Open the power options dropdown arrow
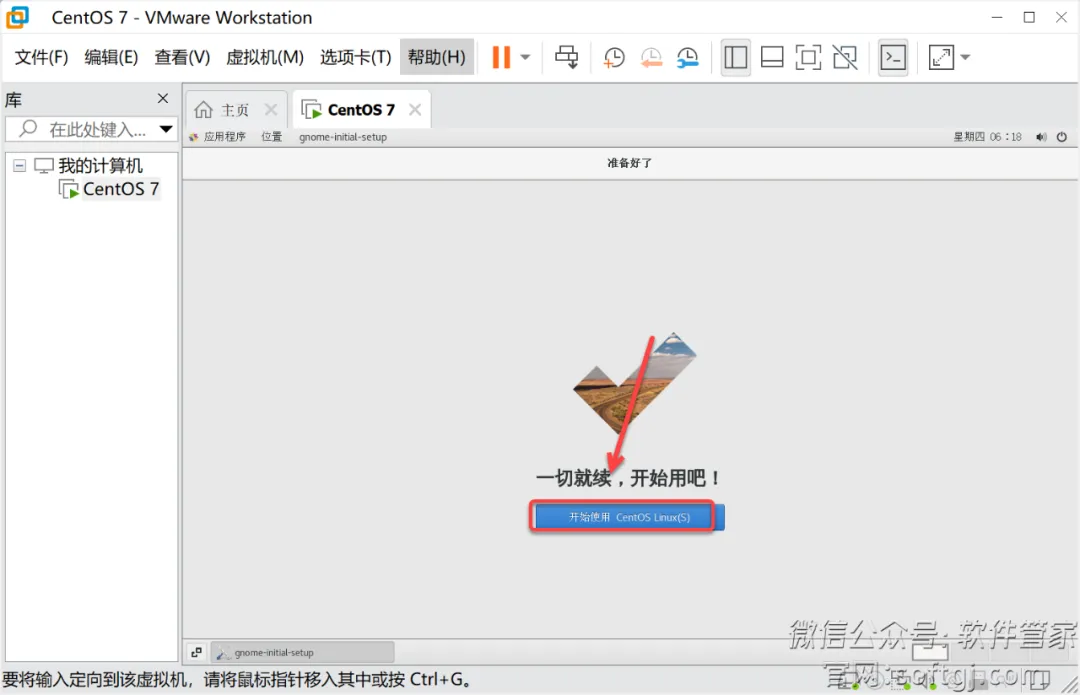Screen dimensions: 1080x695 (x=526, y=57)
